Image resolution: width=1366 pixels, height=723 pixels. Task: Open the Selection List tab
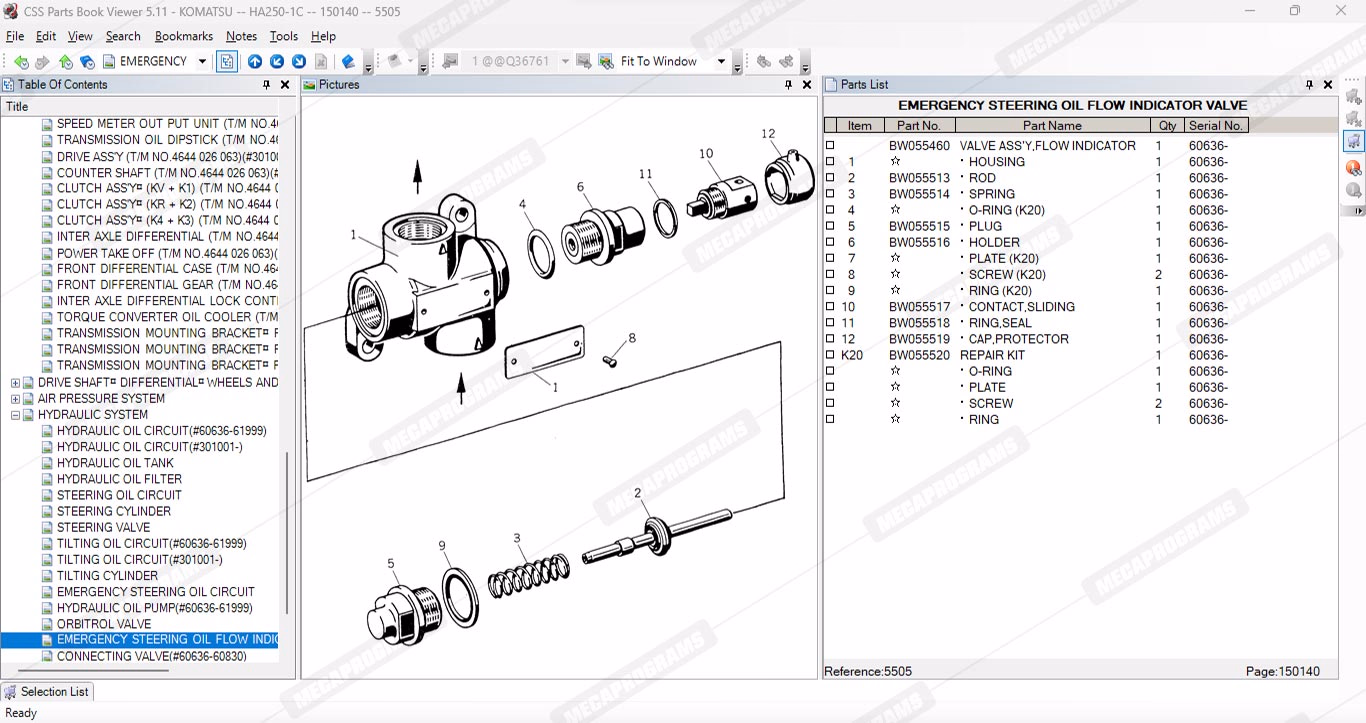(x=46, y=692)
